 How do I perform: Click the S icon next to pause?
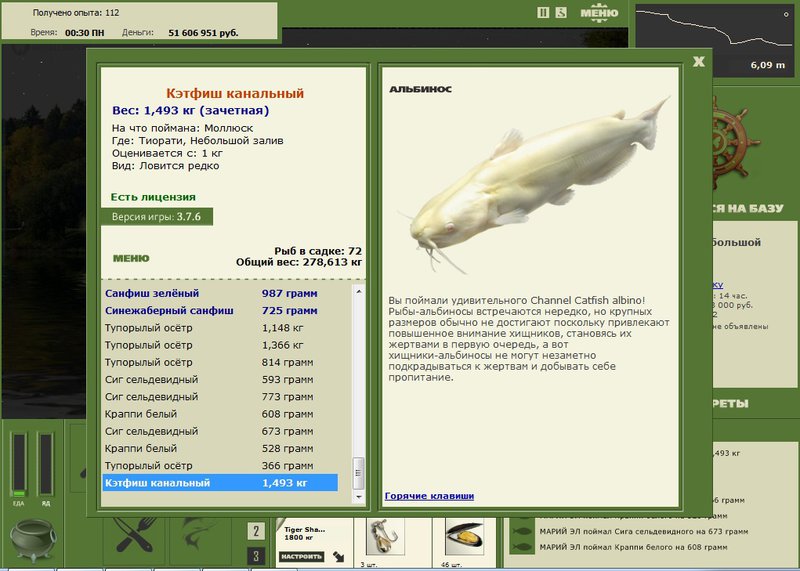tap(561, 13)
